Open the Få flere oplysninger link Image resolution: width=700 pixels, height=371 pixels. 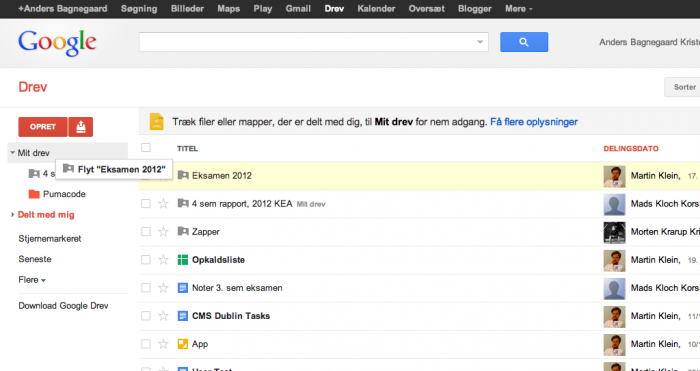click(x=534, y=122)
